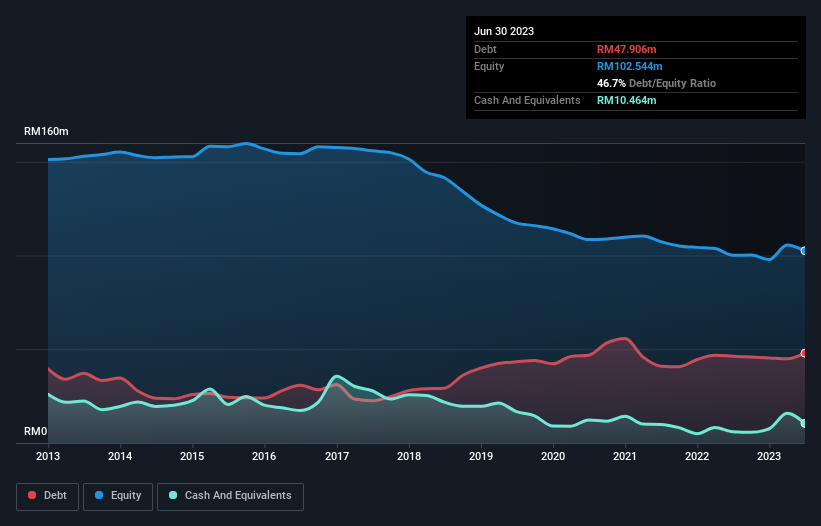Viewport: 821px width, 526px height.
Task: Click the RM10.464m cash value
Action: point(626,100)
